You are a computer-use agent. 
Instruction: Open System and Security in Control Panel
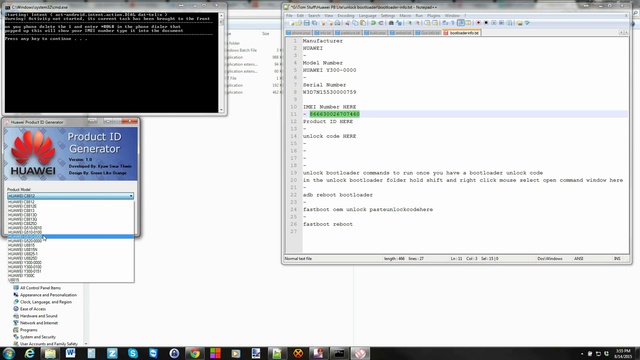[38, 337]
